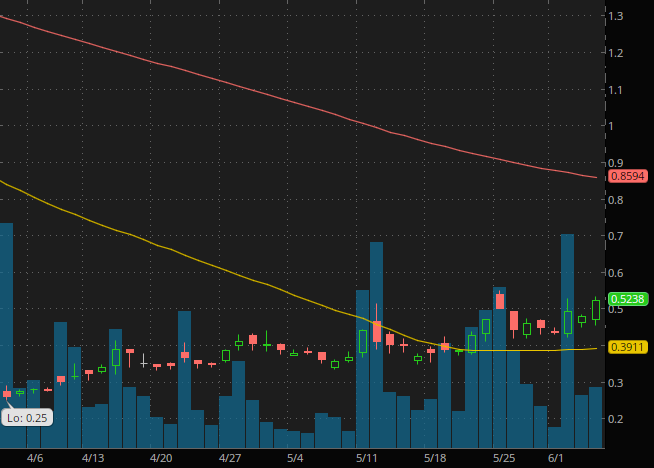Click the 0.7 price axis label
This screenshot has width=654, height=468.
coord(616,236)
